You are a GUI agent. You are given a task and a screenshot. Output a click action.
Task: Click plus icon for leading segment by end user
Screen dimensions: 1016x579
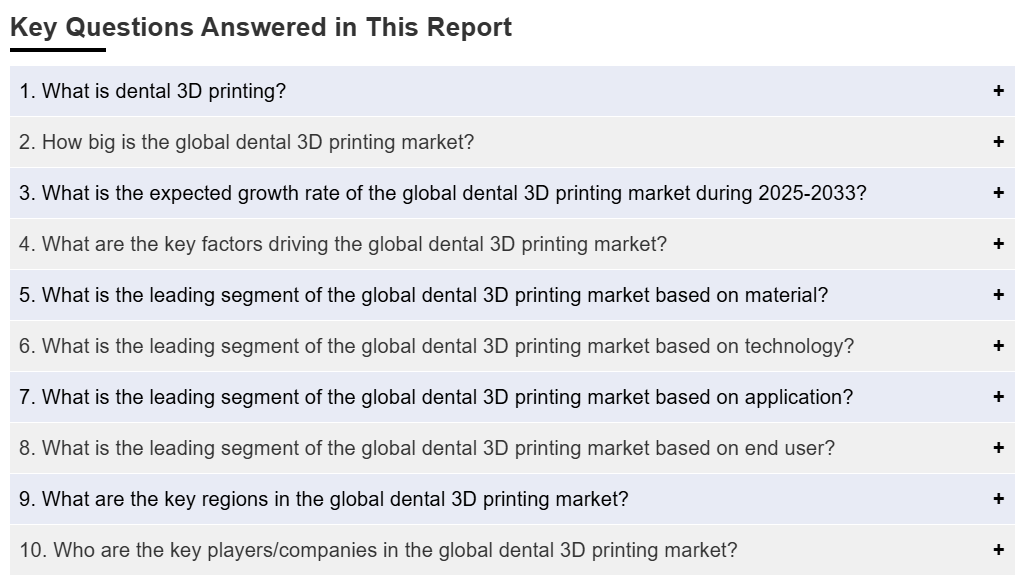click(998, 448)
